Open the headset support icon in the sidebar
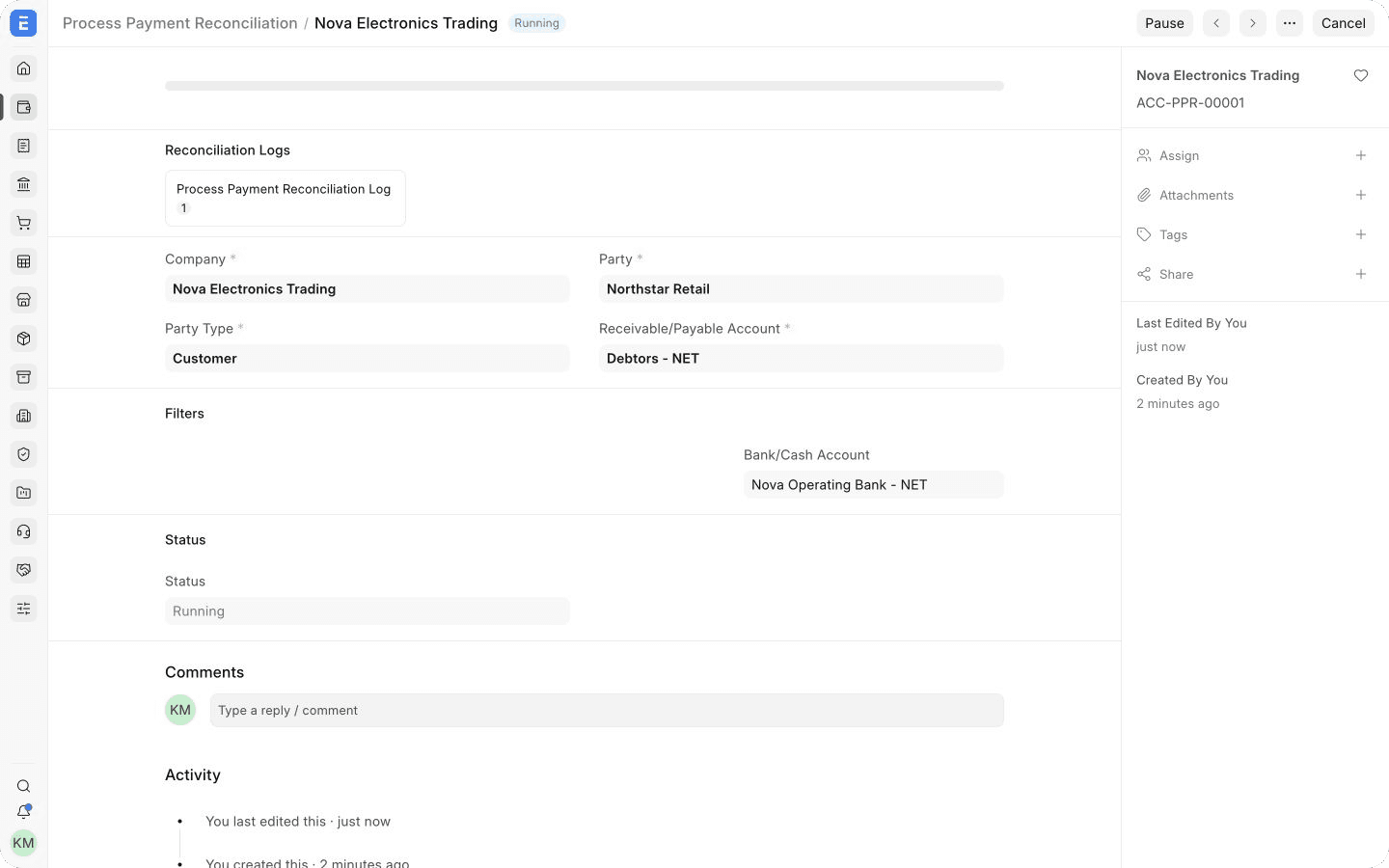The width and height of the screenshot is (1389, 868). [x=23, y=531]
